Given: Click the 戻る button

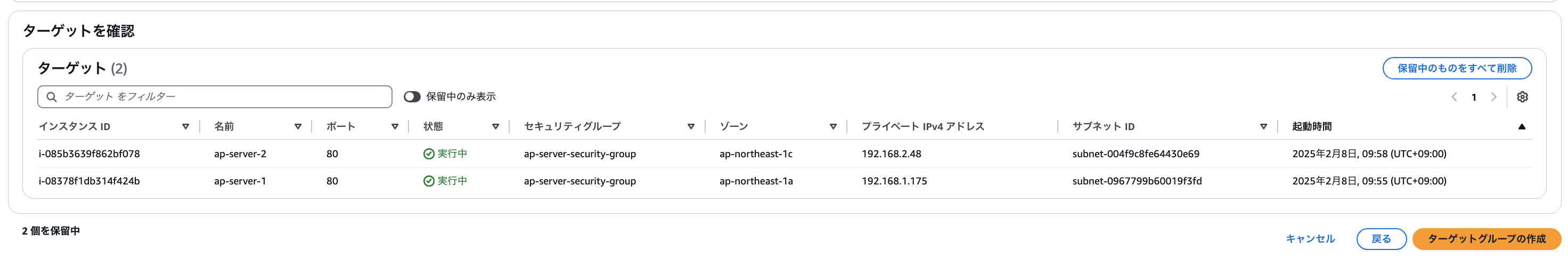Looking at the screenshot, I should tap(1381, 239).
